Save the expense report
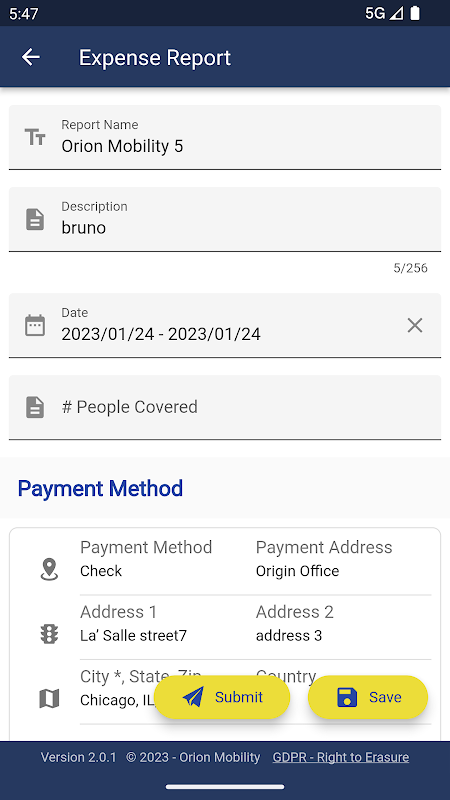The height and width of the screenshot is (800, 450). 368,697
